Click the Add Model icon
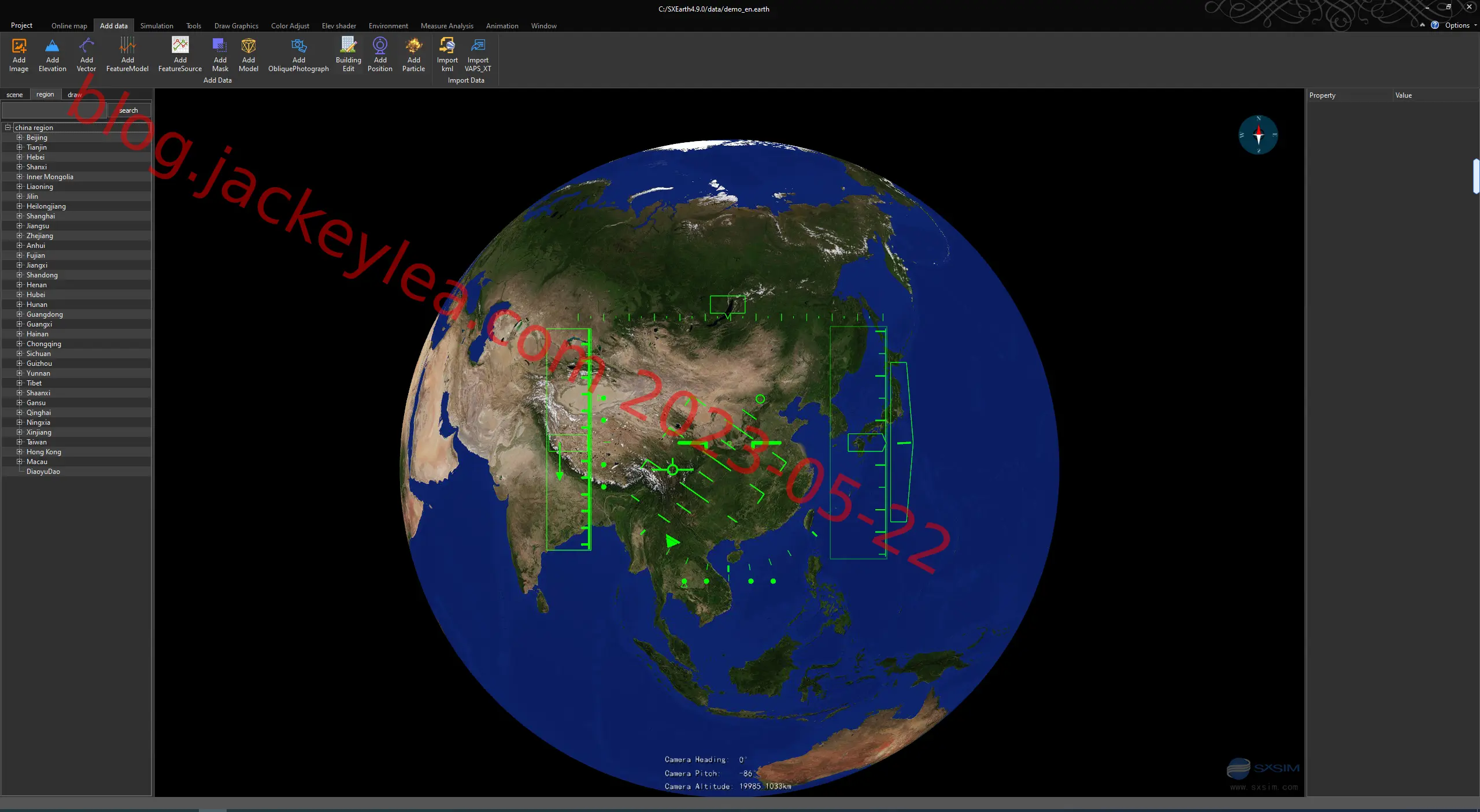 [248, 55]
